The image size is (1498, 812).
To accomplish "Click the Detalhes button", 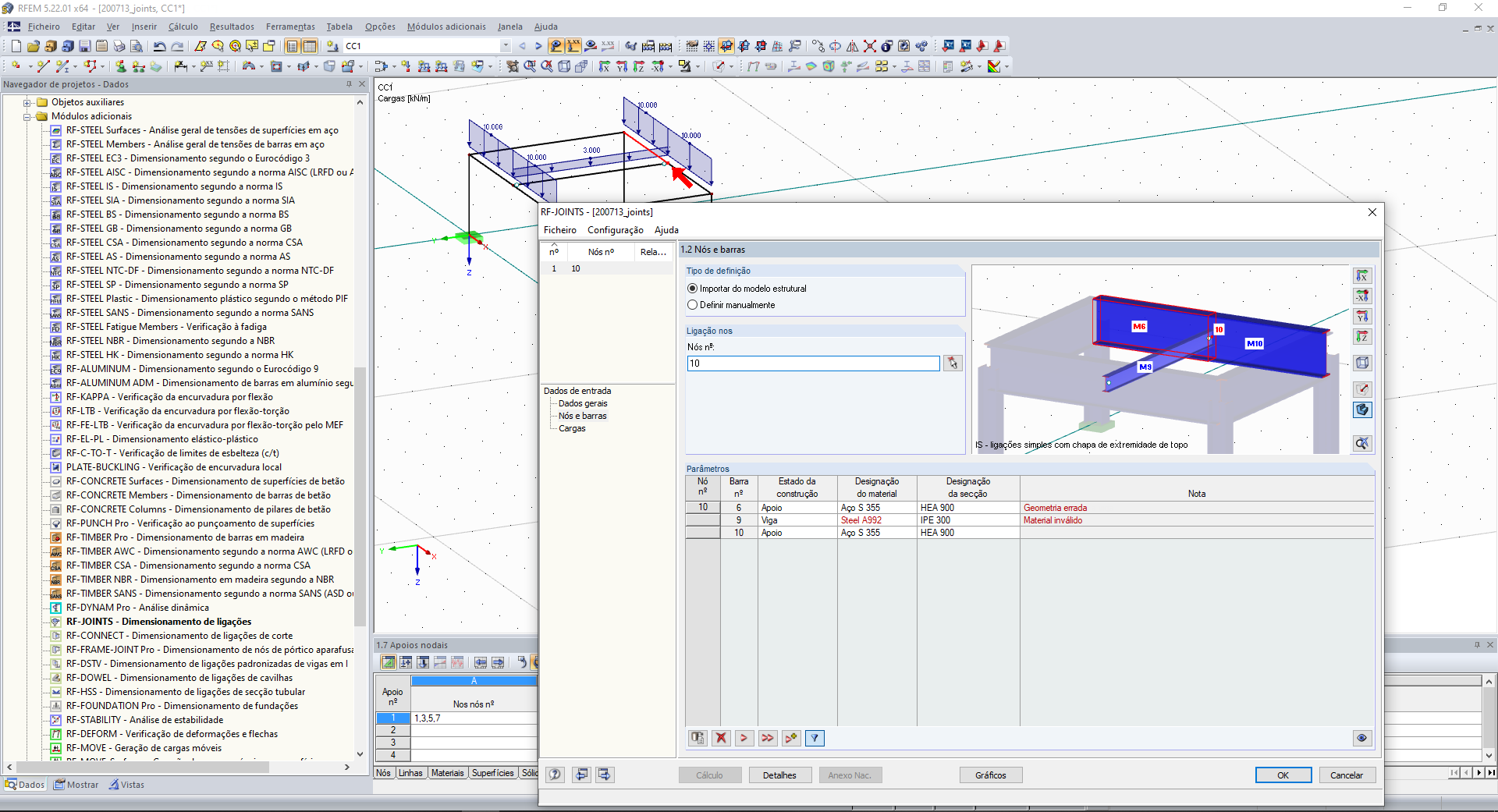I will pos(779,775).
